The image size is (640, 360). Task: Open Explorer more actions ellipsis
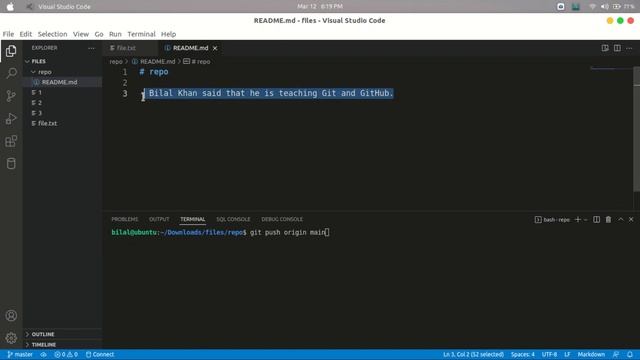click(91, 48)
